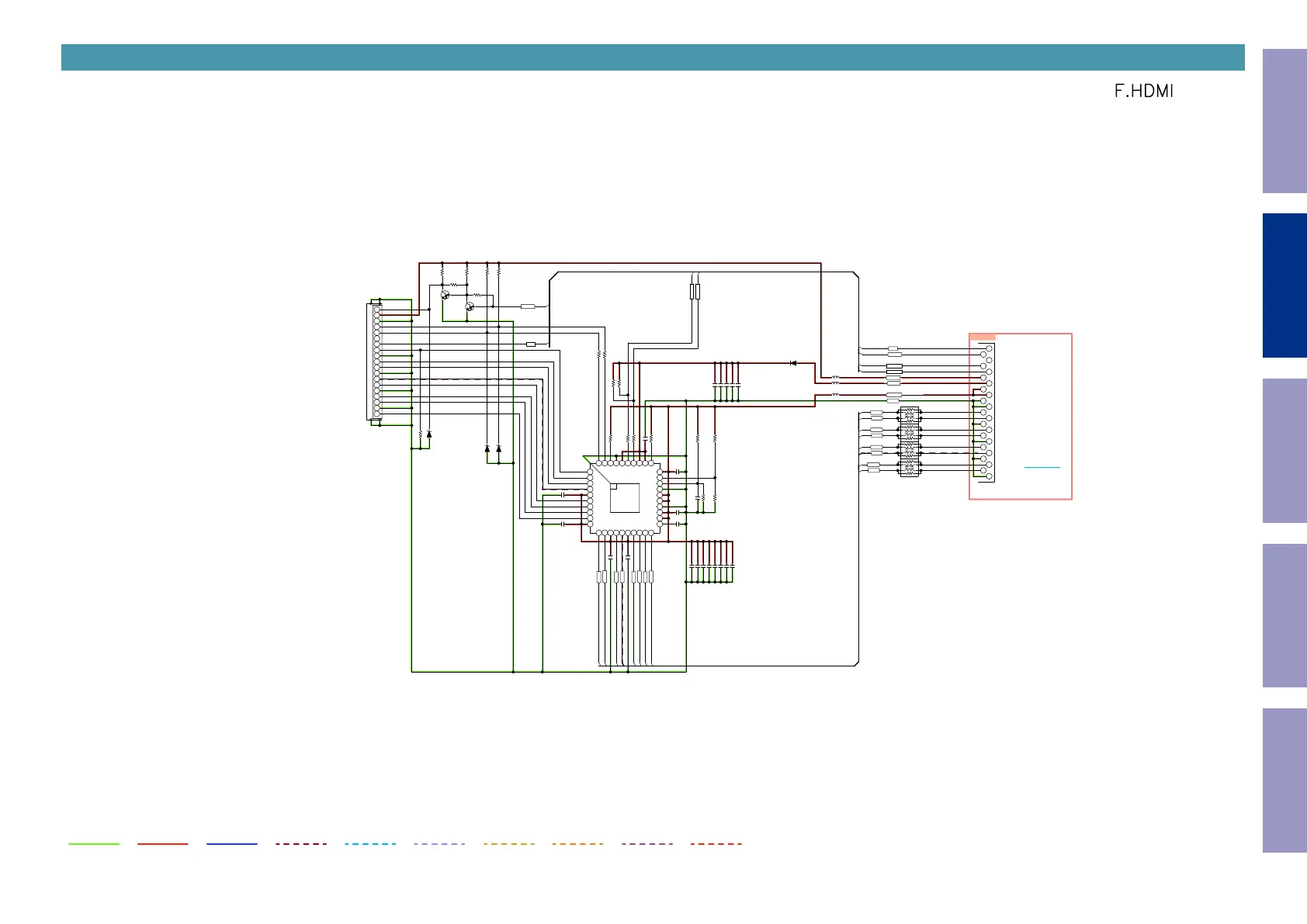Click the solid red line legend entry
The image size is (1307, 924).
point(163,843)
